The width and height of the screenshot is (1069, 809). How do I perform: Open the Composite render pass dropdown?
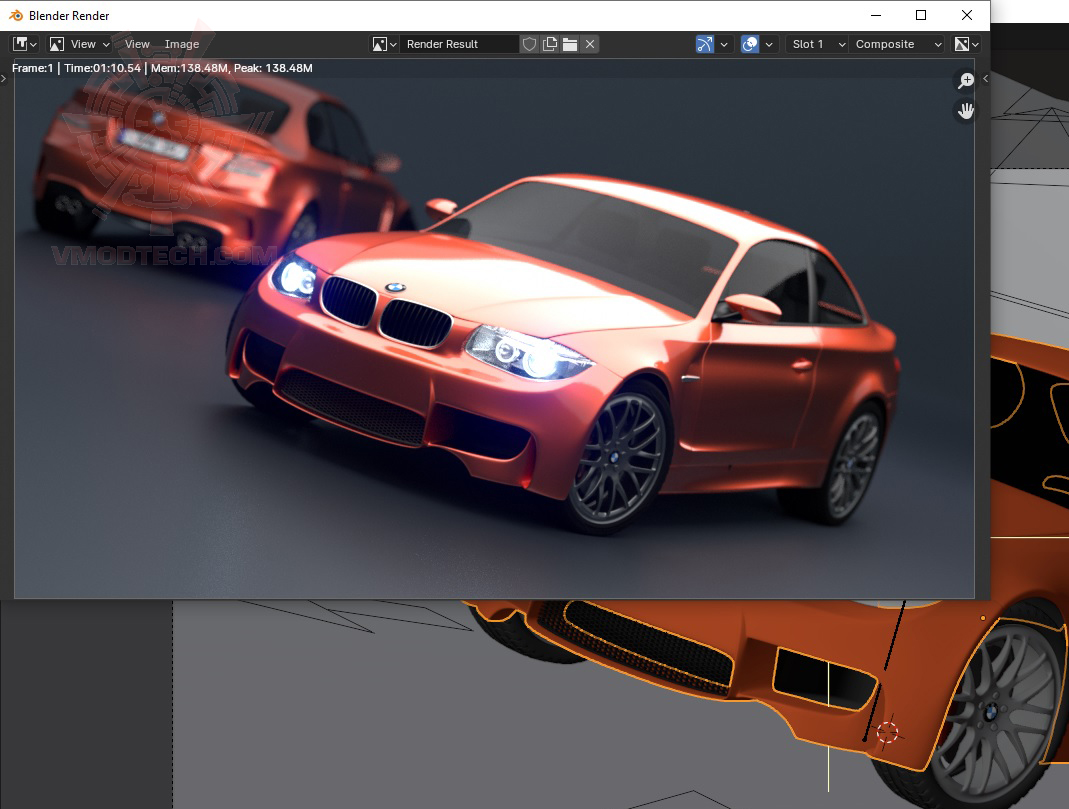point(897,44)
